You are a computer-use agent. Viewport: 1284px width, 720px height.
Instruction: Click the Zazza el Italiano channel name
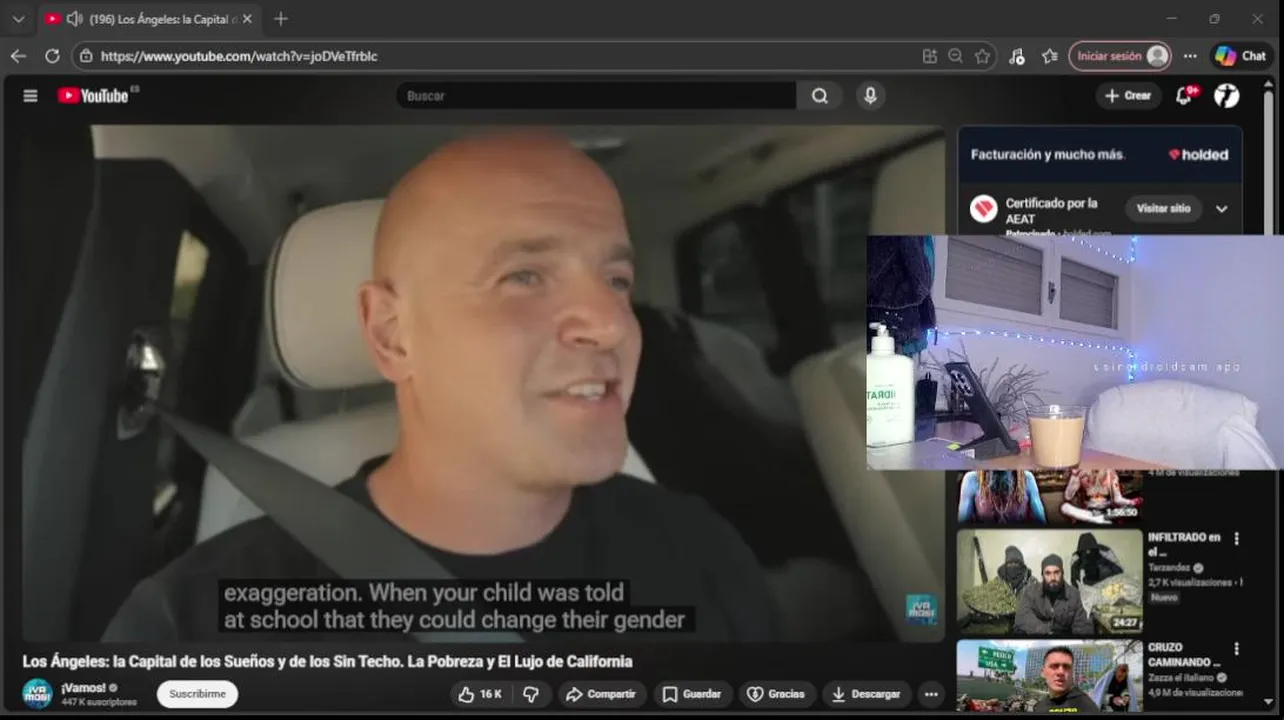tap(1182, 678)
